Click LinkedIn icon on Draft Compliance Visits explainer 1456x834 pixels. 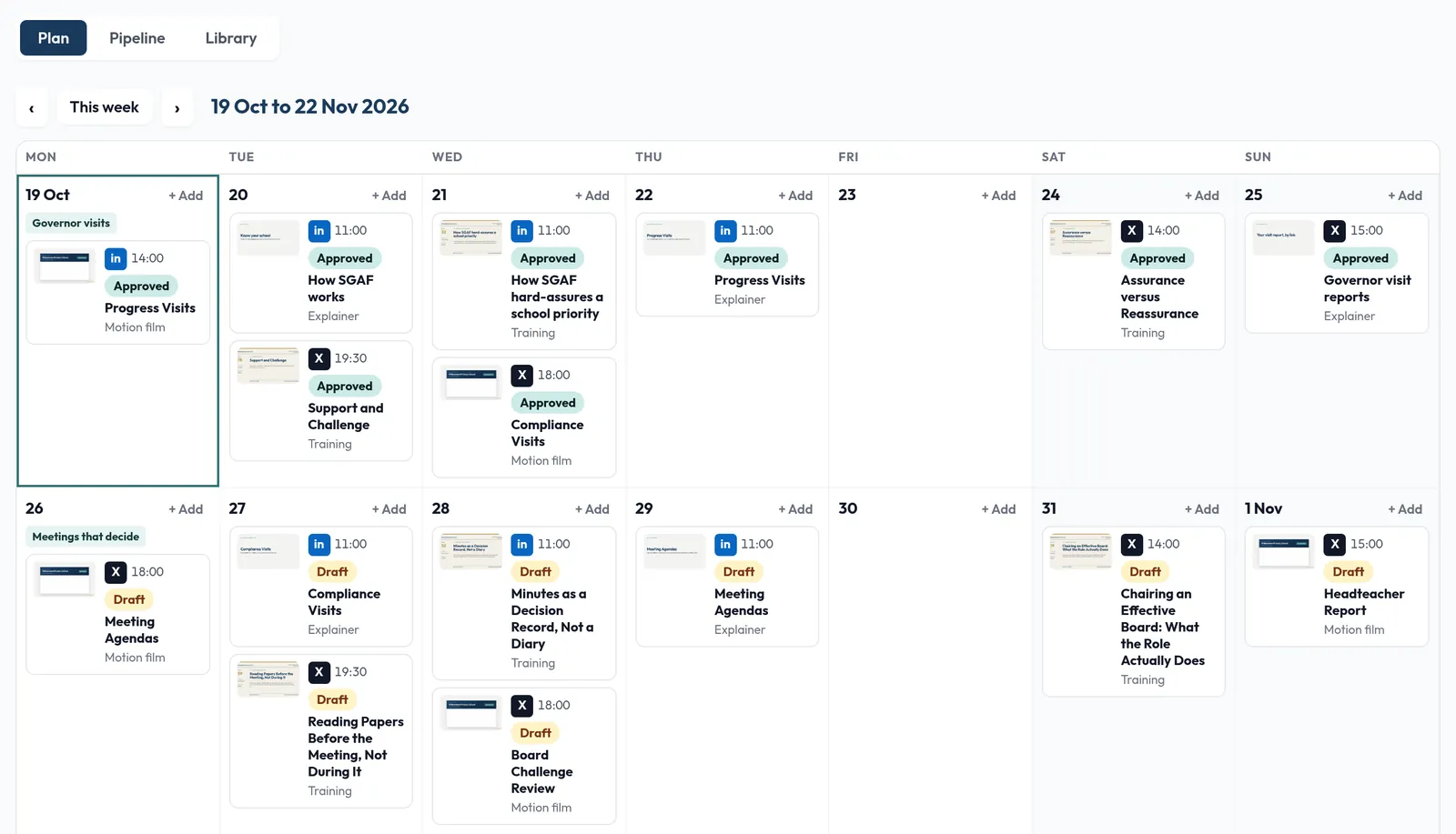319,545
